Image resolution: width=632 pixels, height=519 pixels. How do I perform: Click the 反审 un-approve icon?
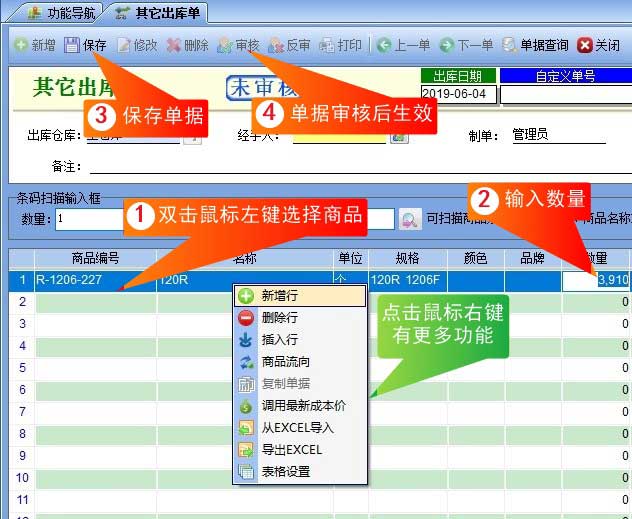[276, 46]
